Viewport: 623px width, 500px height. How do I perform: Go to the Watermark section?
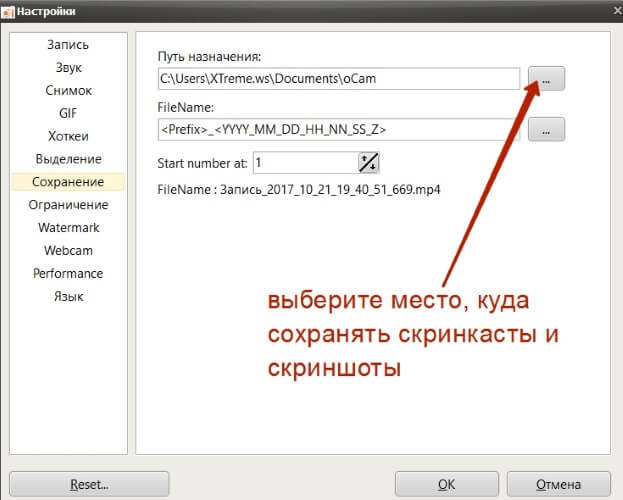68,228
